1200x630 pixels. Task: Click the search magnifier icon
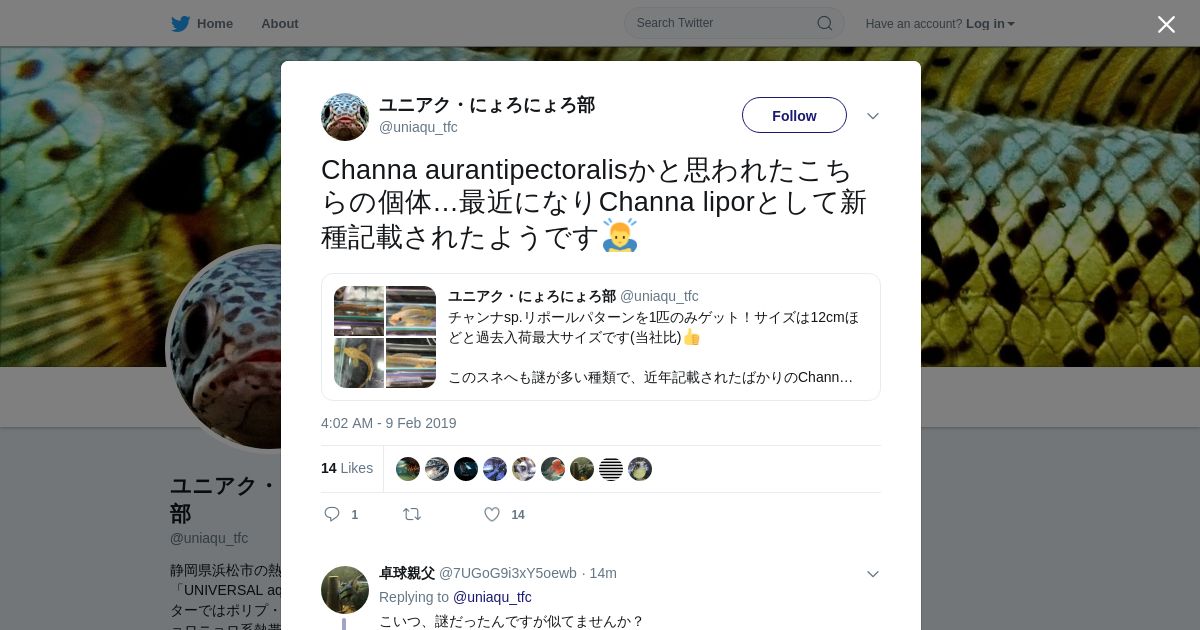click(x=825, y=23)
